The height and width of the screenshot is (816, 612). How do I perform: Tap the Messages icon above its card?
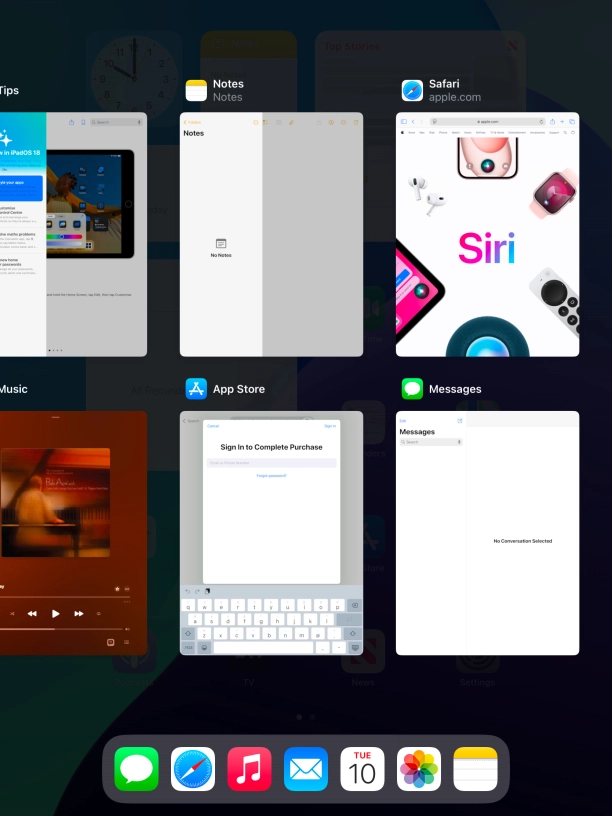point(412,389)
